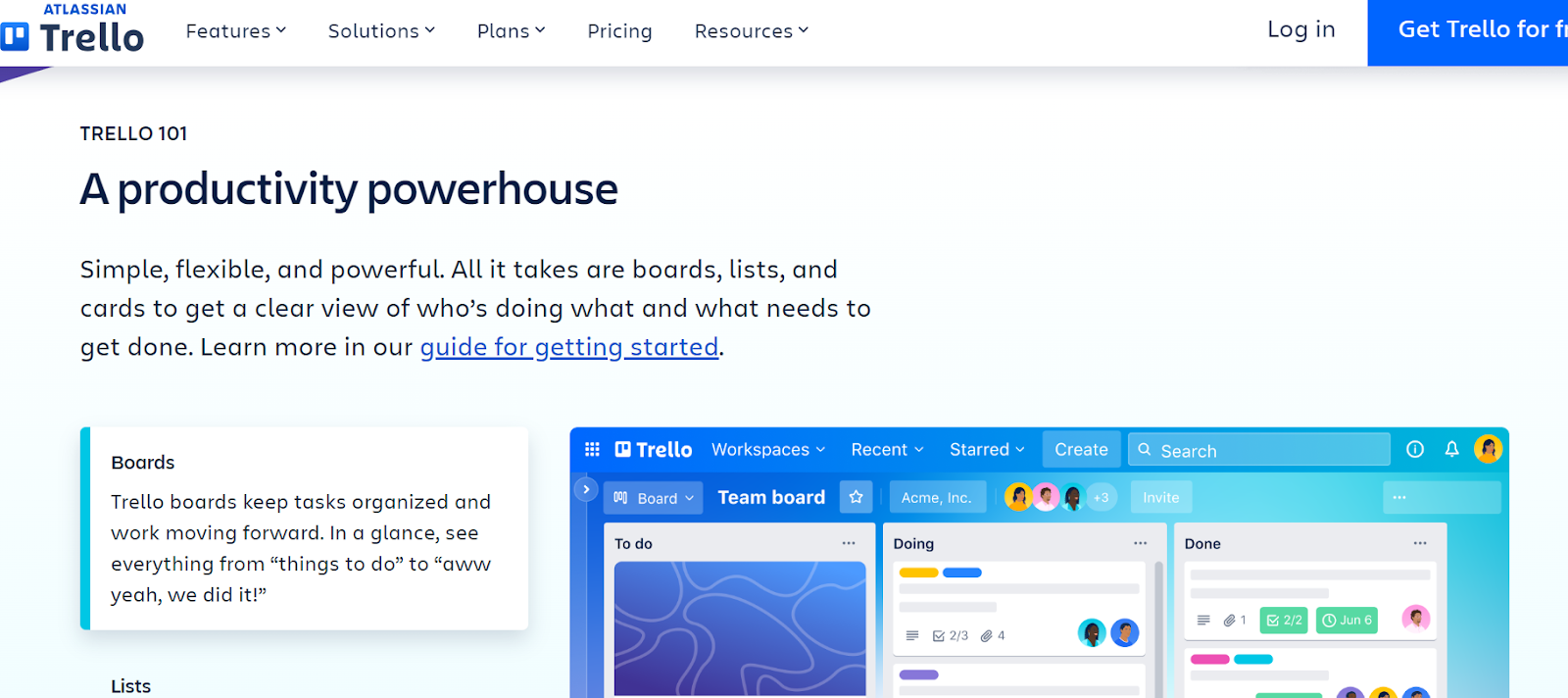
Task: Click the Trello logo in board header
Action: pyautogui.click(x=654, y=449)
